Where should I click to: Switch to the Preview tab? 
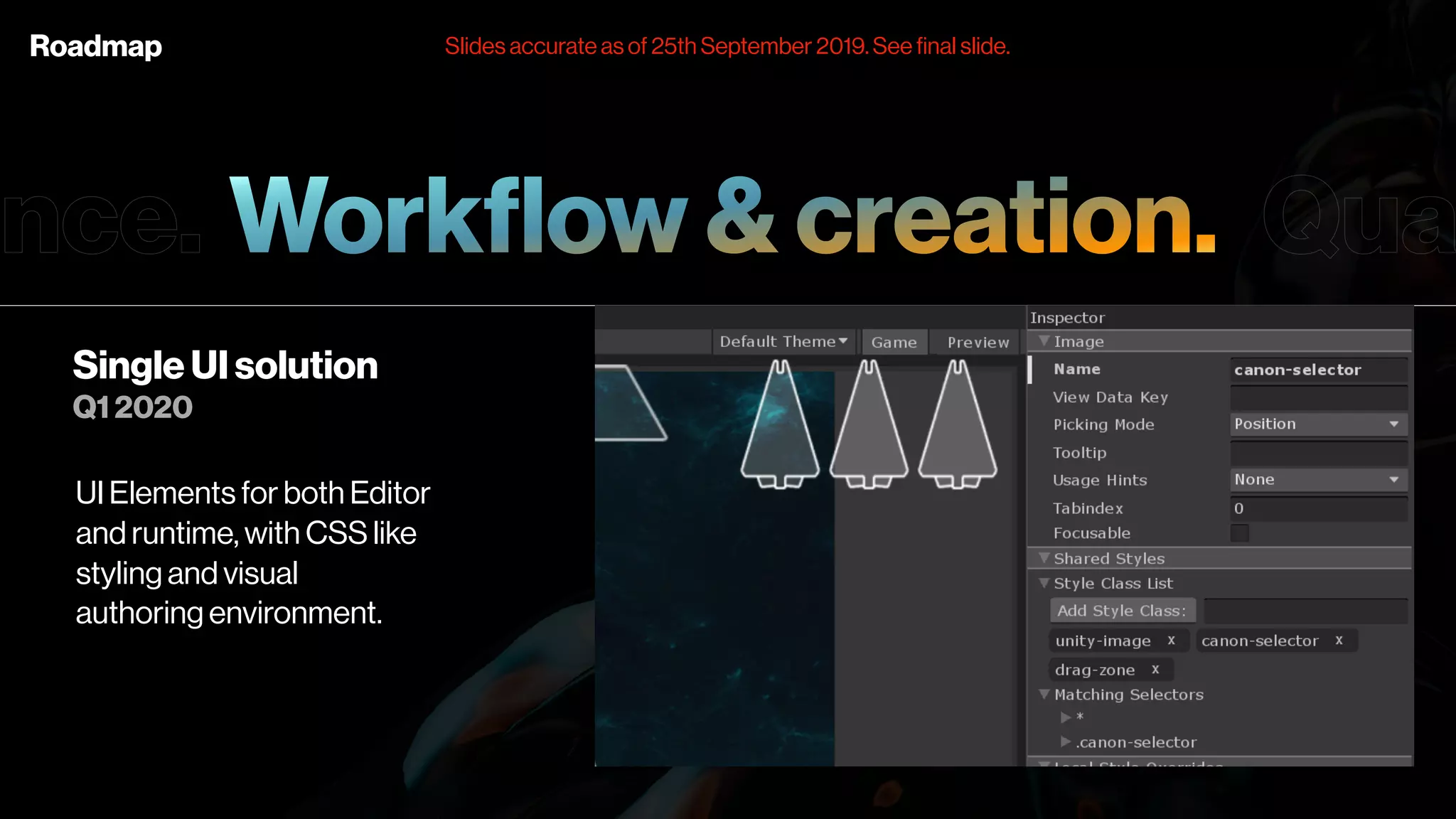click(978, 343)
